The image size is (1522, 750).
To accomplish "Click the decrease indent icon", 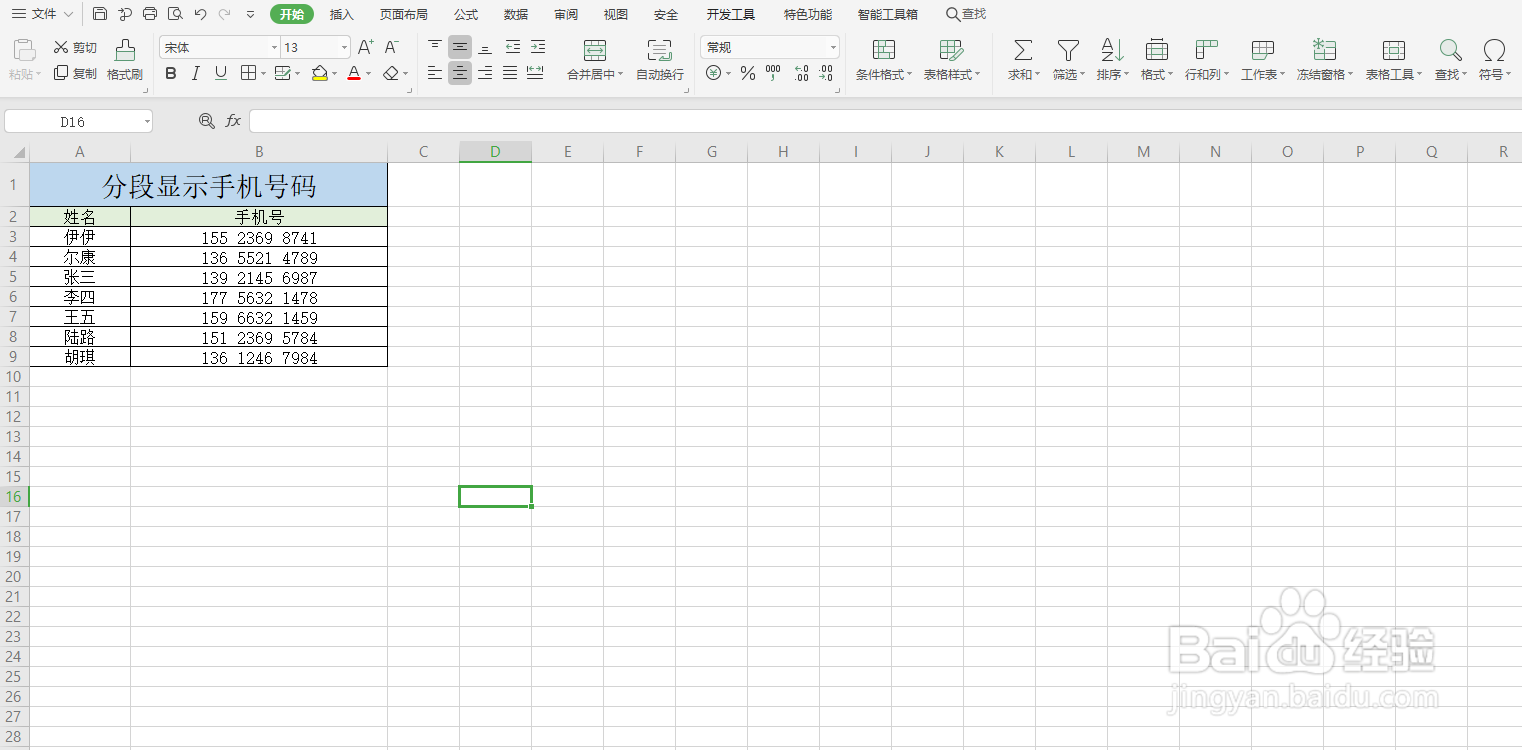I will [x=513, y=47].
